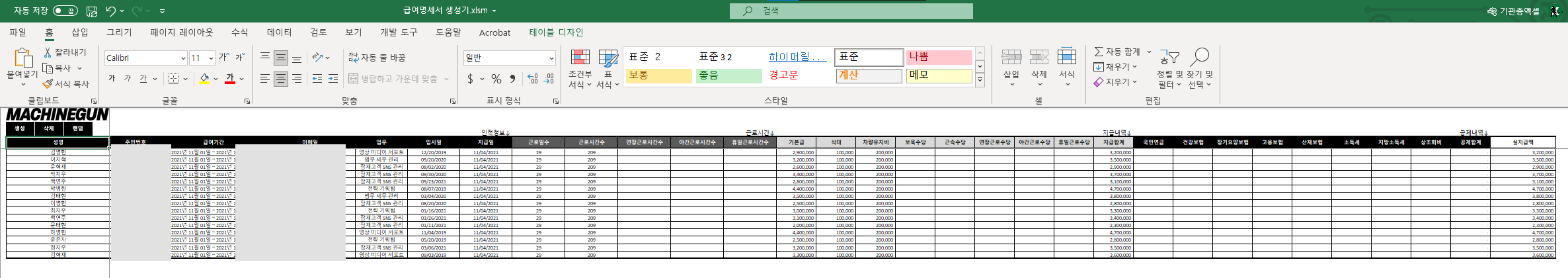Increase font size with 가^ button
The image size is (1568, 278).
tap(224, 58)
